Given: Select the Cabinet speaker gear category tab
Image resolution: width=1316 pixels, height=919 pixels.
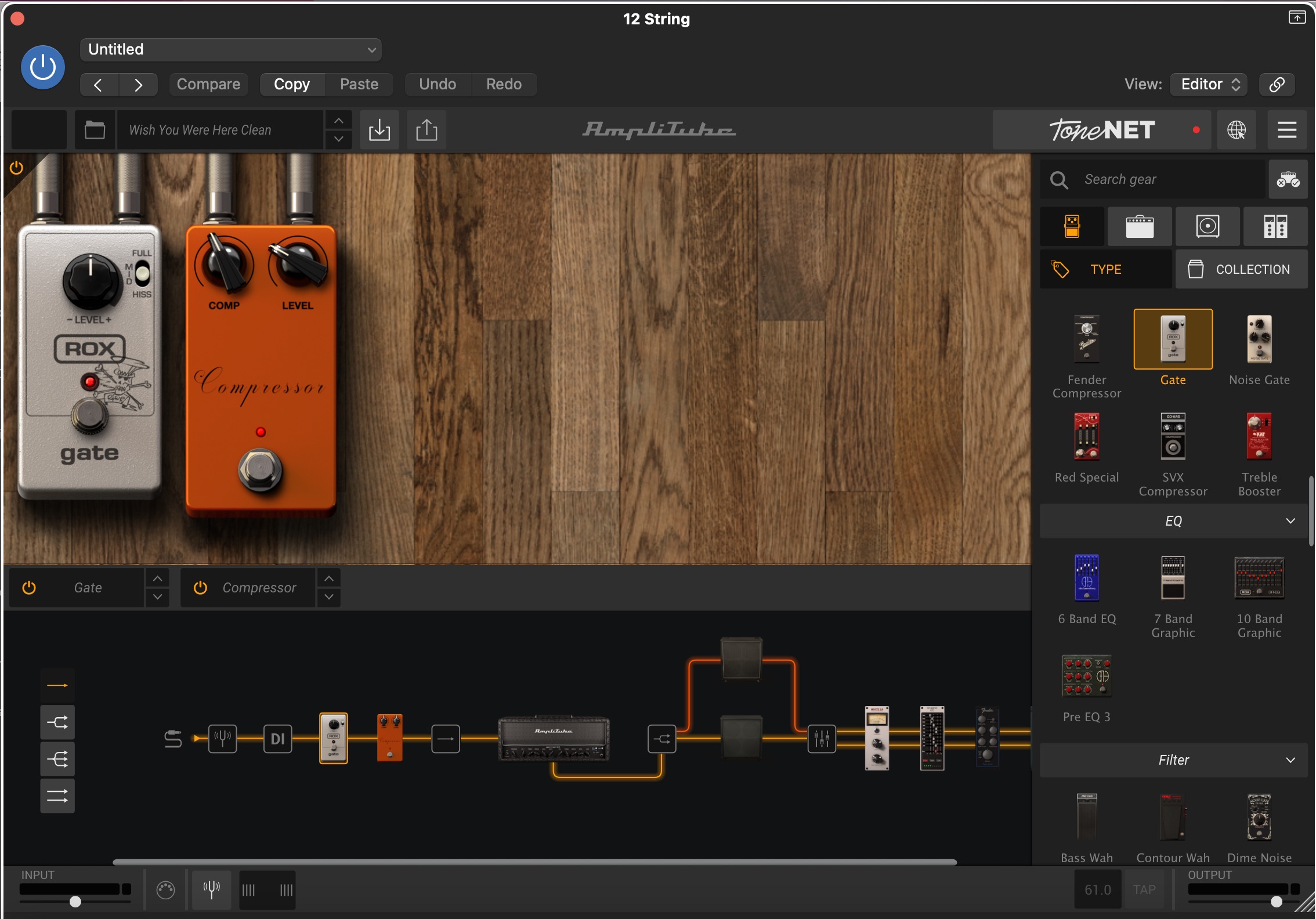Looking at the screenshot, I should [1207, 226].
